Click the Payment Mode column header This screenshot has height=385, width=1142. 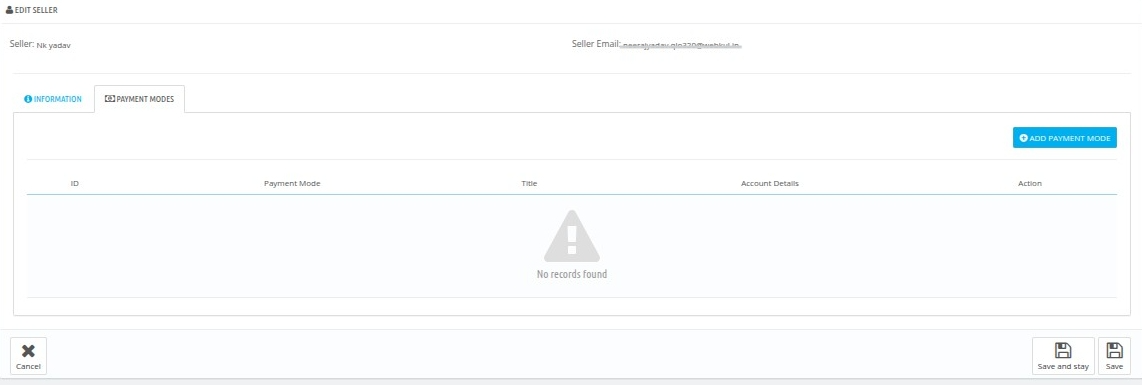292,183
